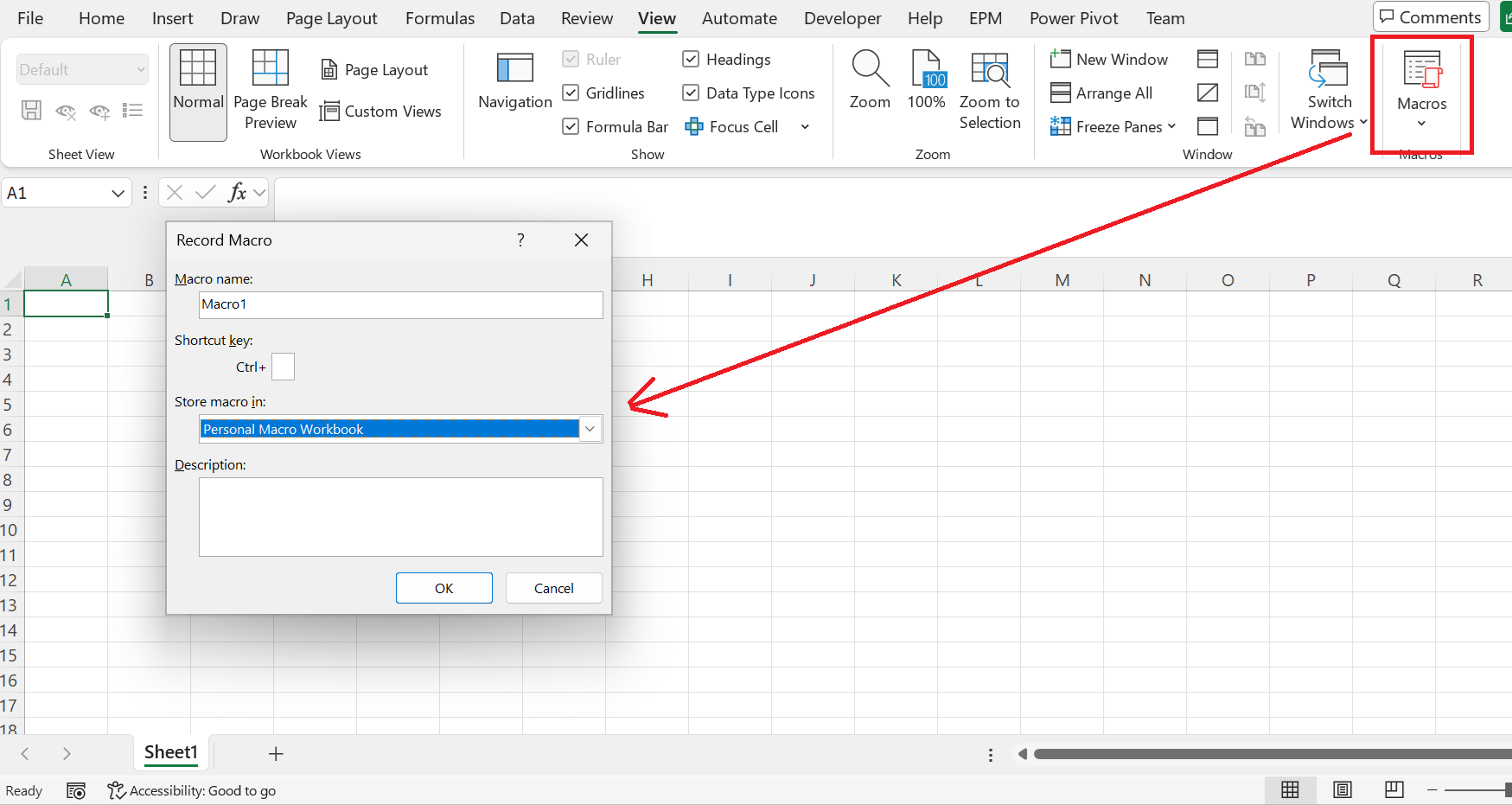Expand the formula bar chevron
The width and height of the screenshot is (1512, 805).
tap(259, 193)
